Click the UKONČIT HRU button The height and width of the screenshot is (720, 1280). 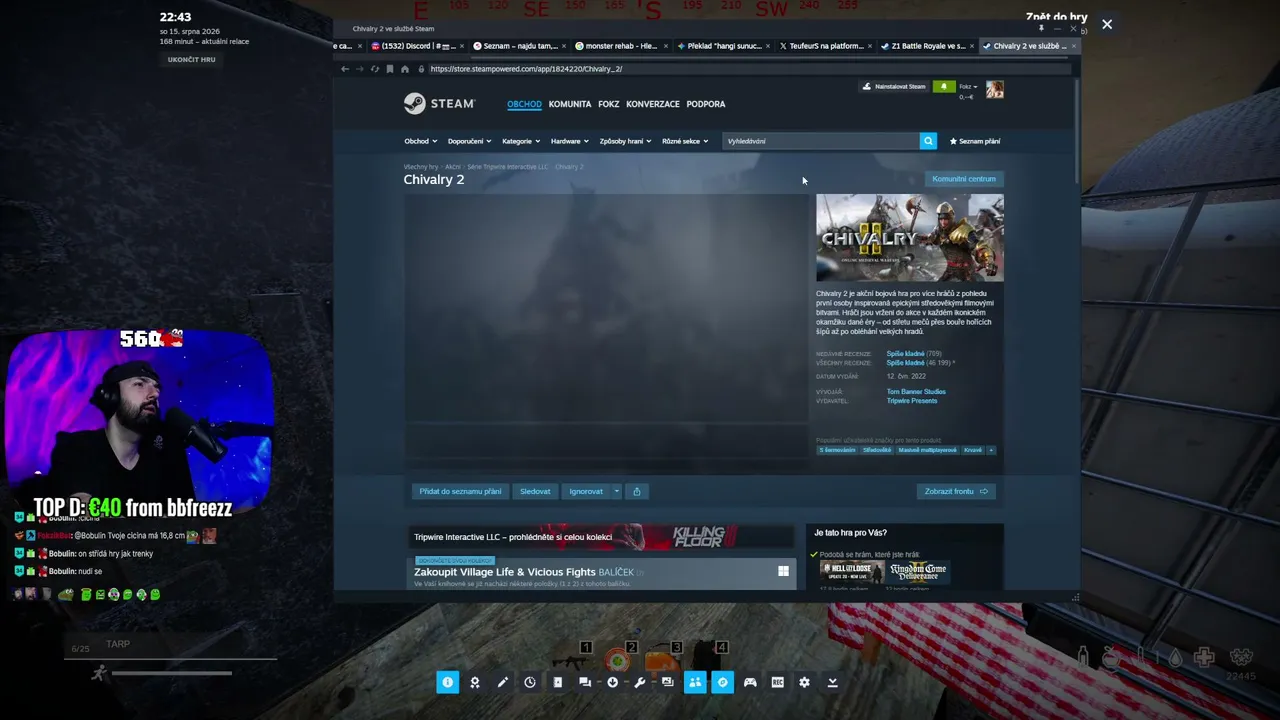tap(192, 60)
